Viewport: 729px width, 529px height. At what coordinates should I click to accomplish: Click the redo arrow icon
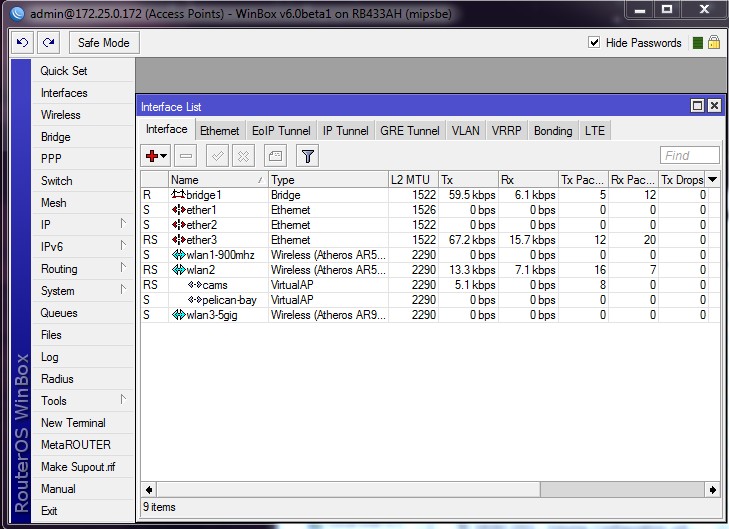(48, 43)
